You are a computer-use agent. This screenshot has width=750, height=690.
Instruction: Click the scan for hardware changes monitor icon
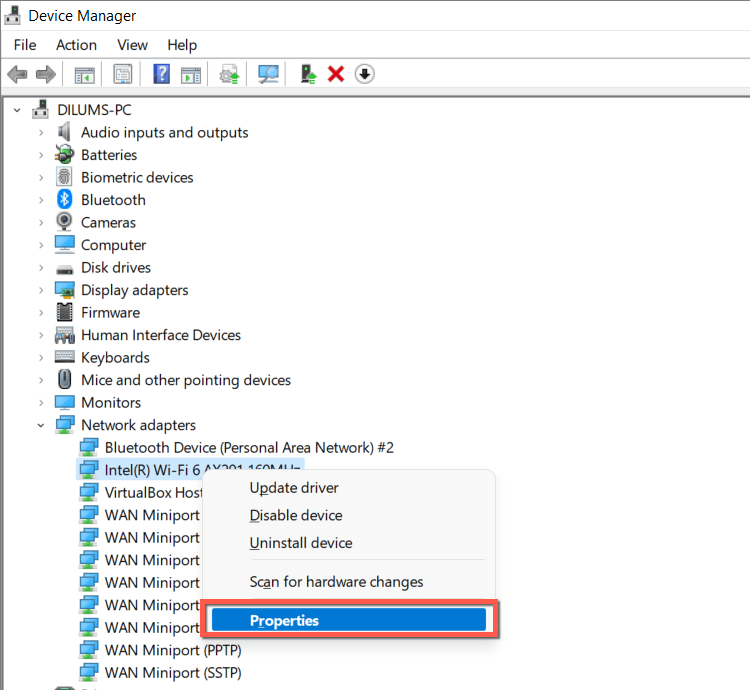point(268,74)
